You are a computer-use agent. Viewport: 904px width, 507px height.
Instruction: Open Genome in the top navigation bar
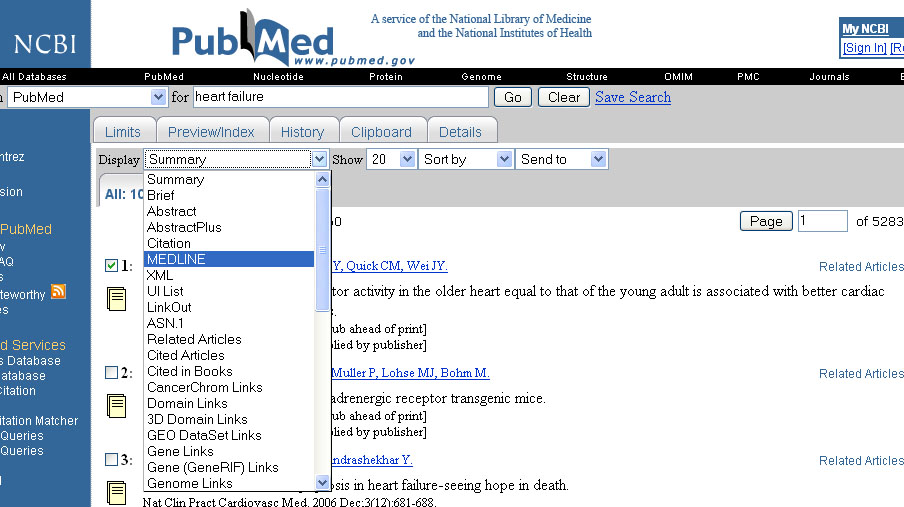481,77
